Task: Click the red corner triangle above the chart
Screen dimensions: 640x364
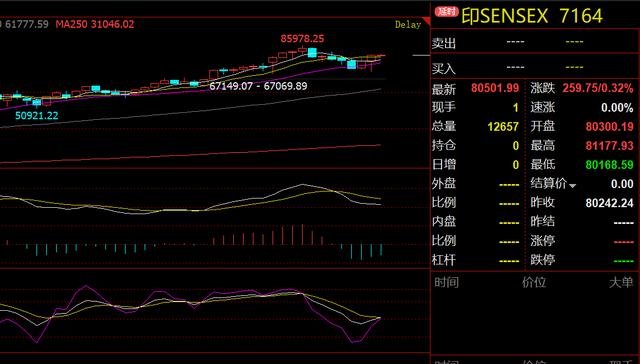Action: click(427, 20)
